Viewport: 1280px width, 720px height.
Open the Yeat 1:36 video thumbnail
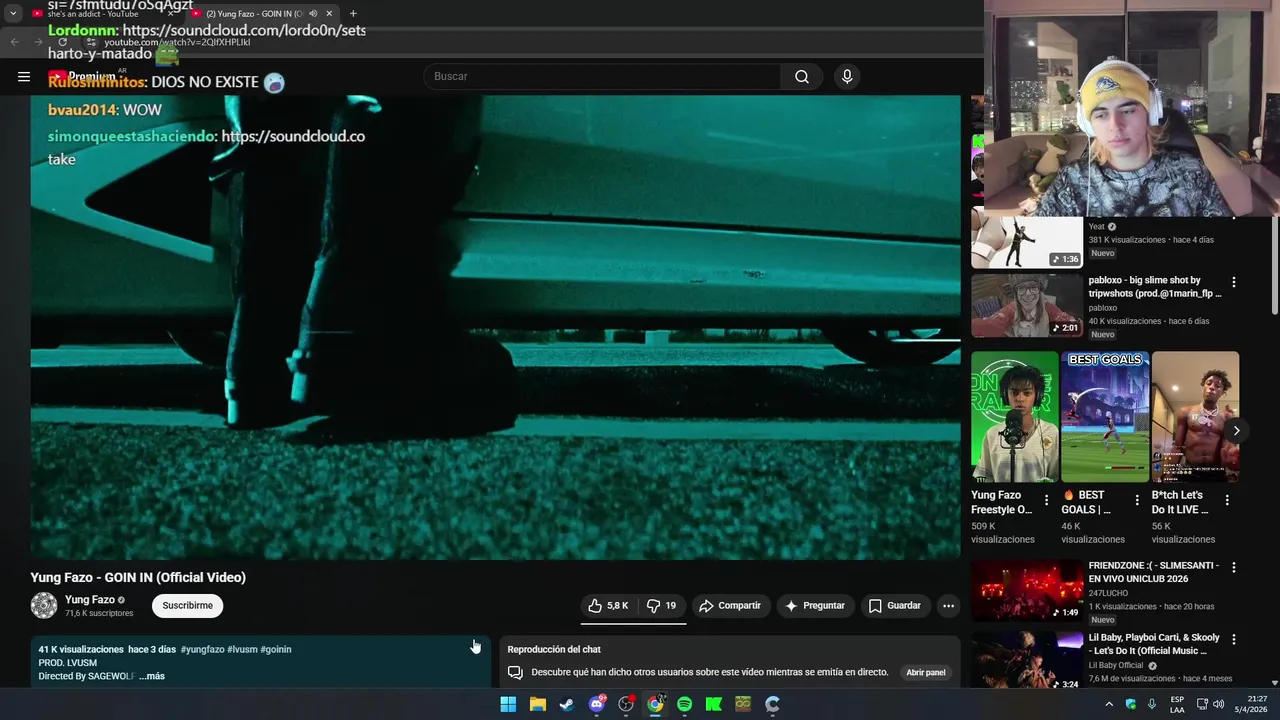coord(1026,242)
